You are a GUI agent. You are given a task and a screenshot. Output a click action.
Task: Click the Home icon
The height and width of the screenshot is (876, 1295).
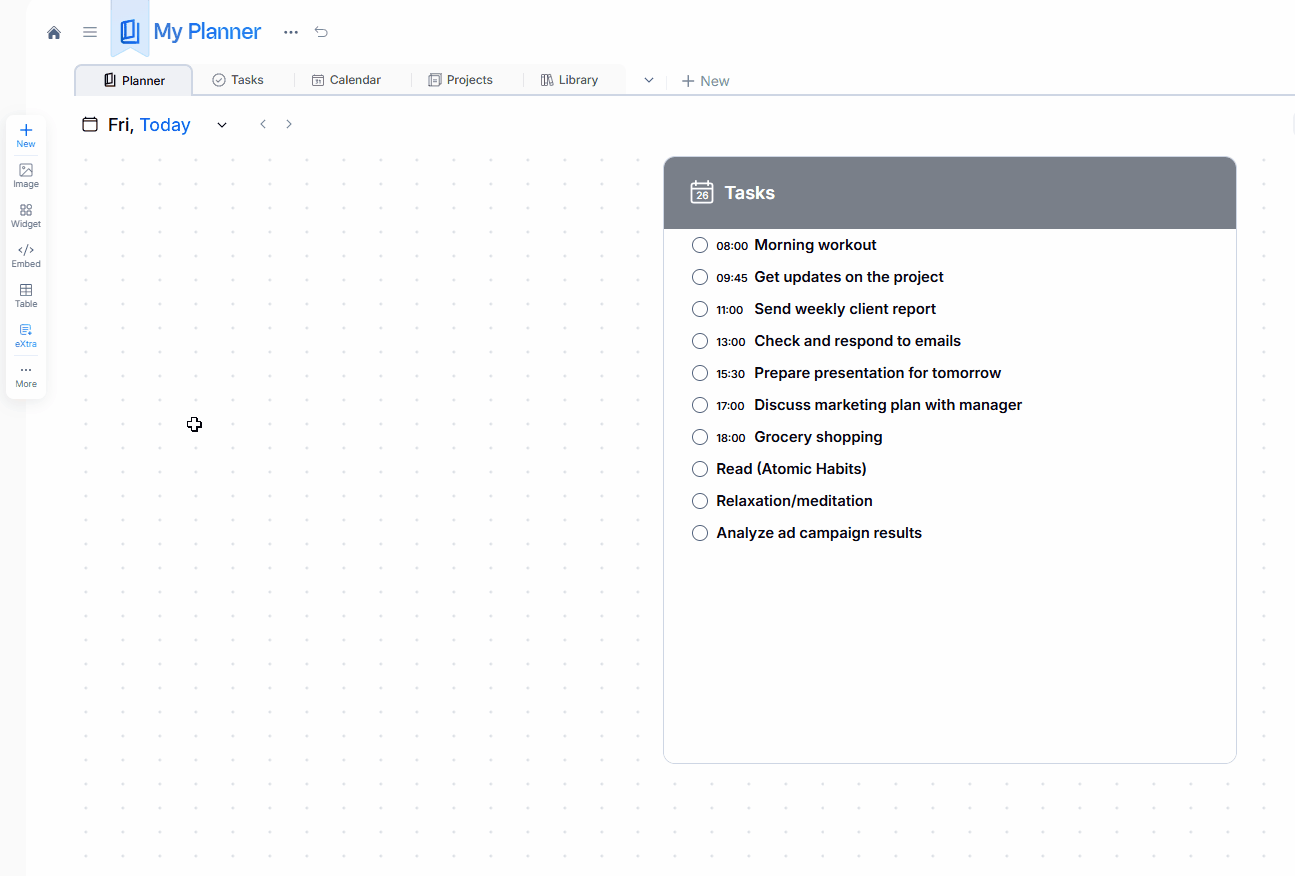point(54,33)
